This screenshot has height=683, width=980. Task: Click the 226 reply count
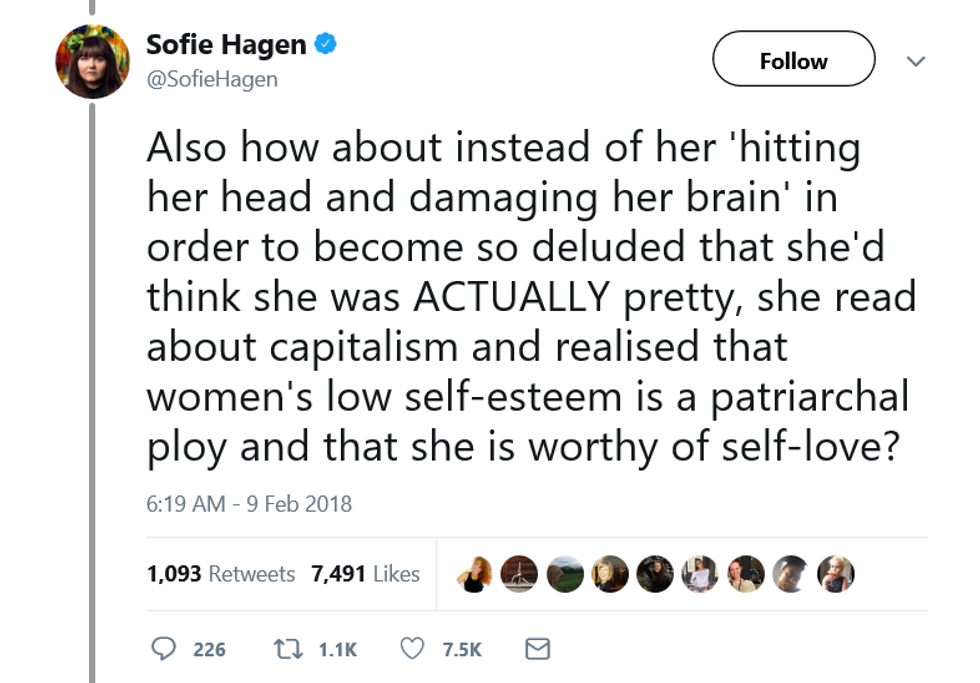209,650
